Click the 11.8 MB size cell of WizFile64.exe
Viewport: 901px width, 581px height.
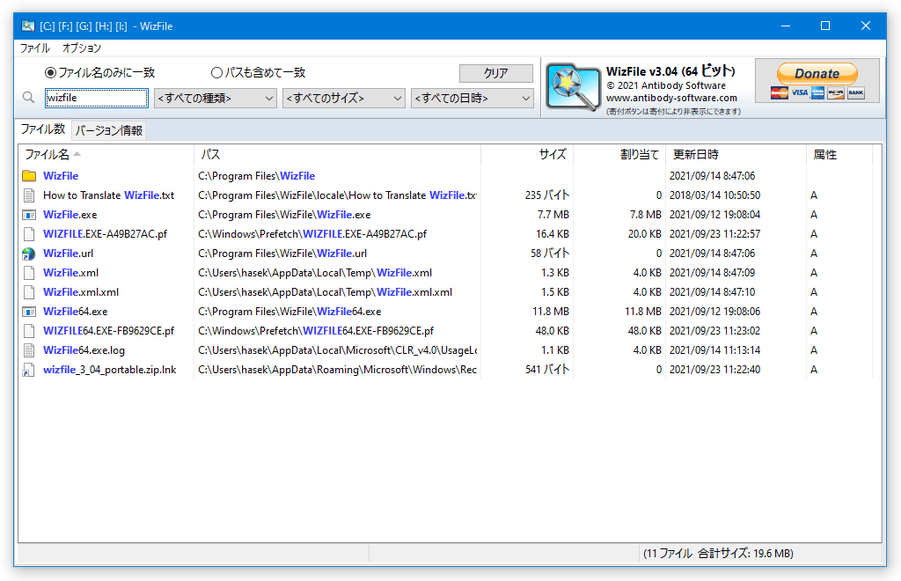pos(550,311)
